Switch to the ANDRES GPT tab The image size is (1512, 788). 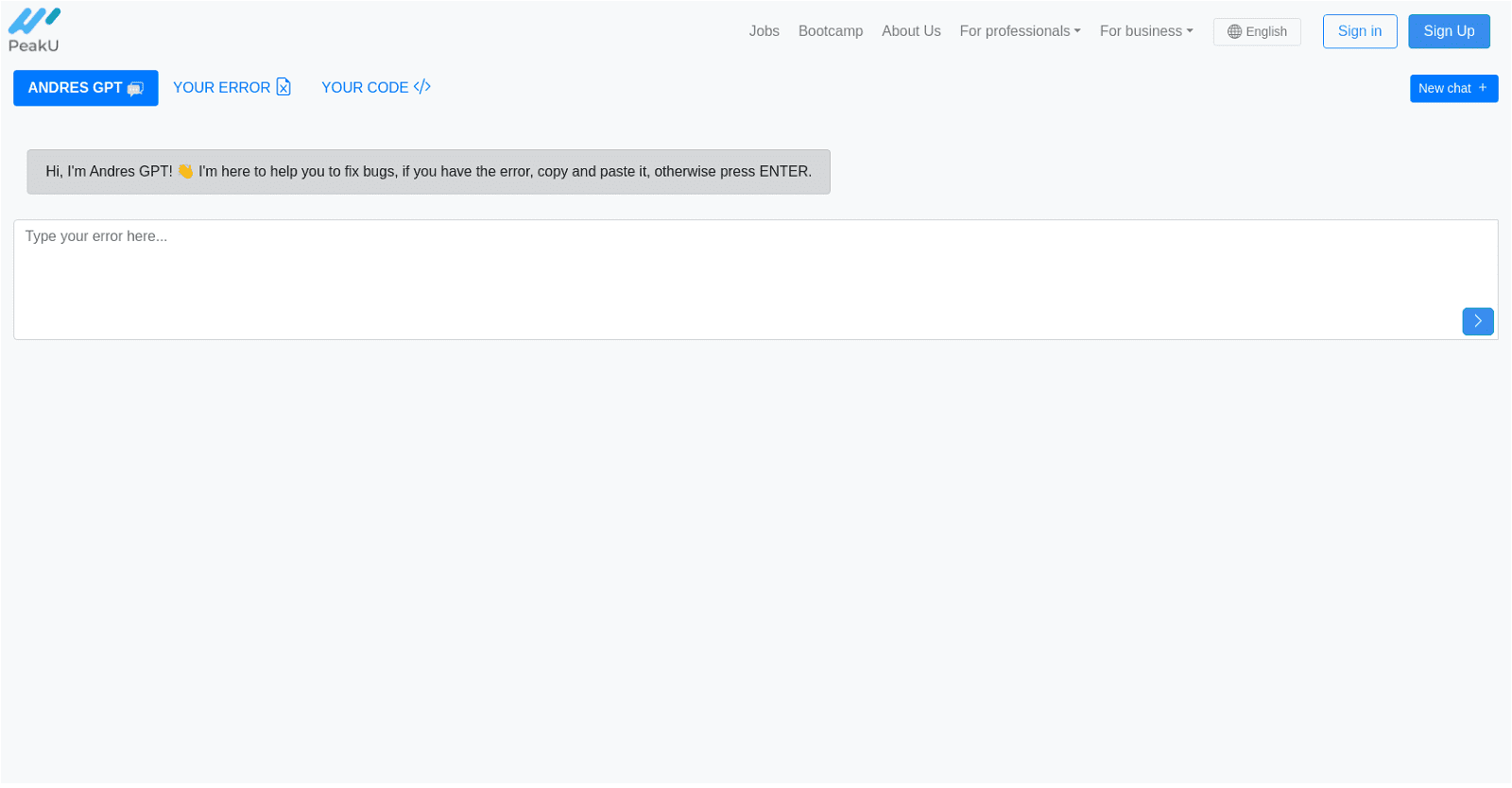coord(76,88)
